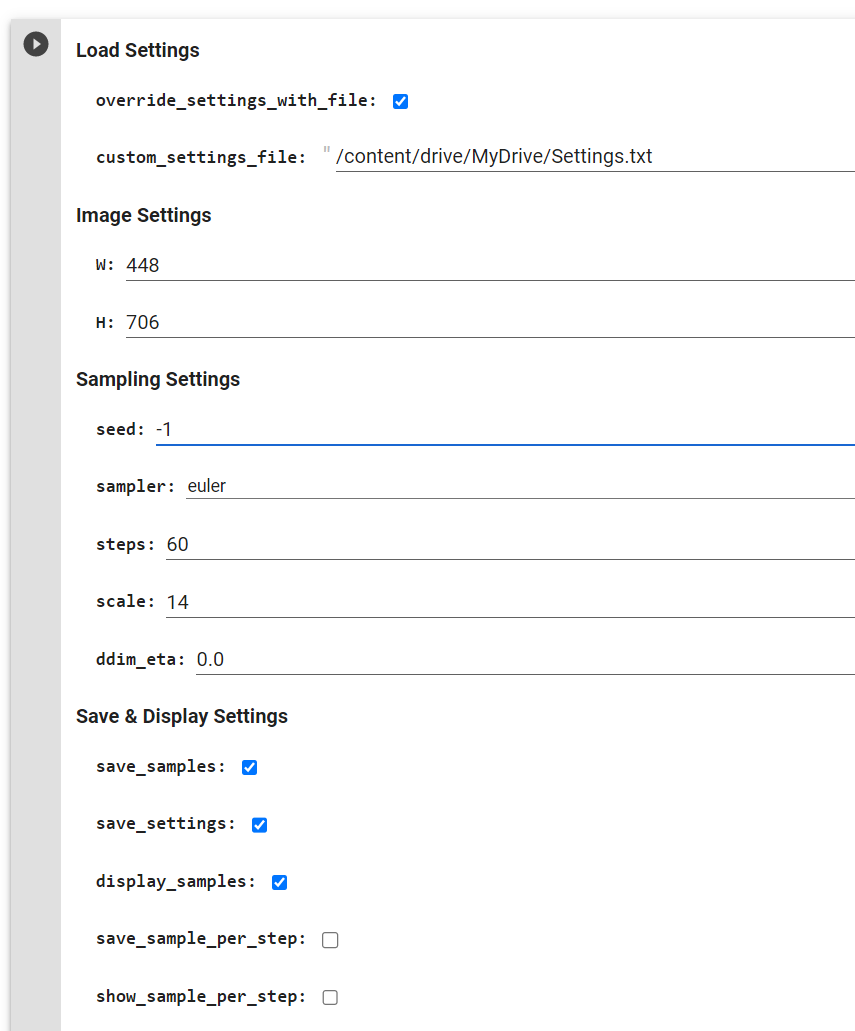
Task: Click the Sampling Settings heading
Action: [x=158, y=379]
